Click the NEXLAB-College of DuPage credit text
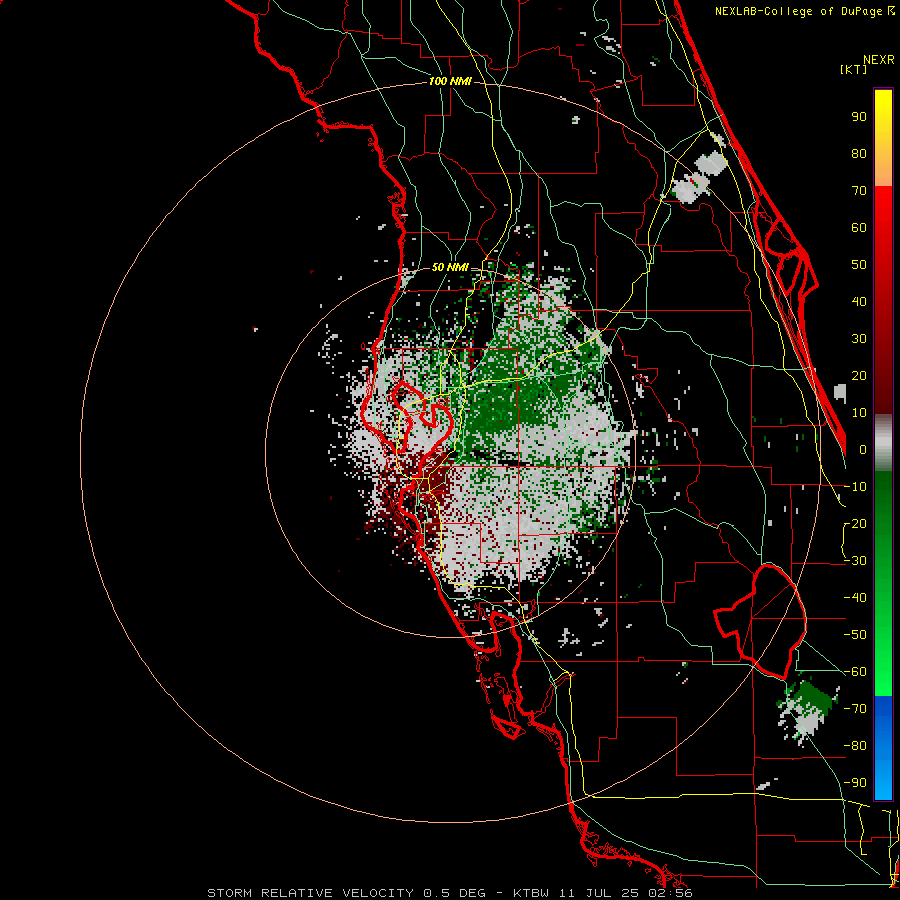 point(804,11)
